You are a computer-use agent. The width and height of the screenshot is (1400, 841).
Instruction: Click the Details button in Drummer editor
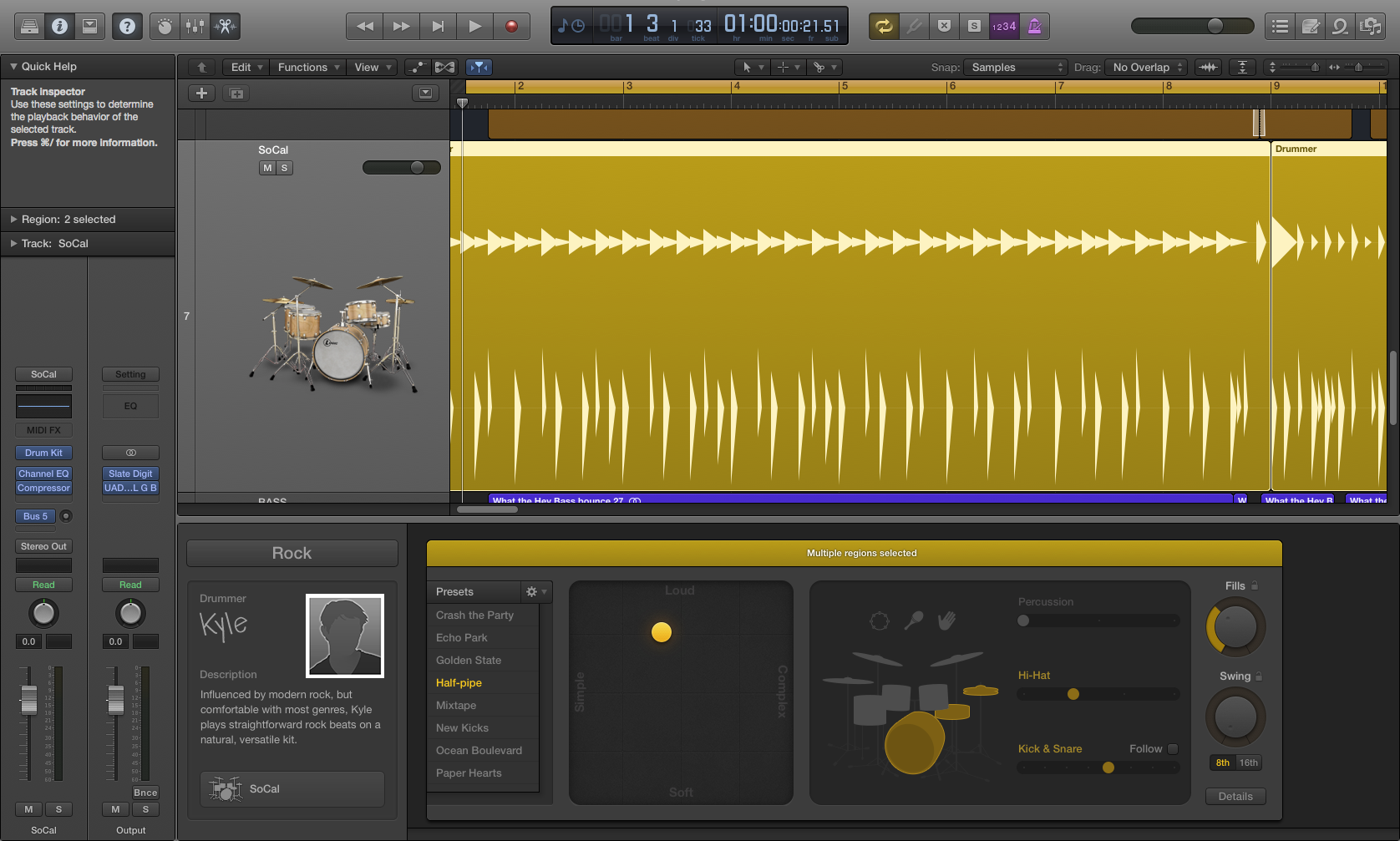pyautogui.click(x=1235, y=796)
